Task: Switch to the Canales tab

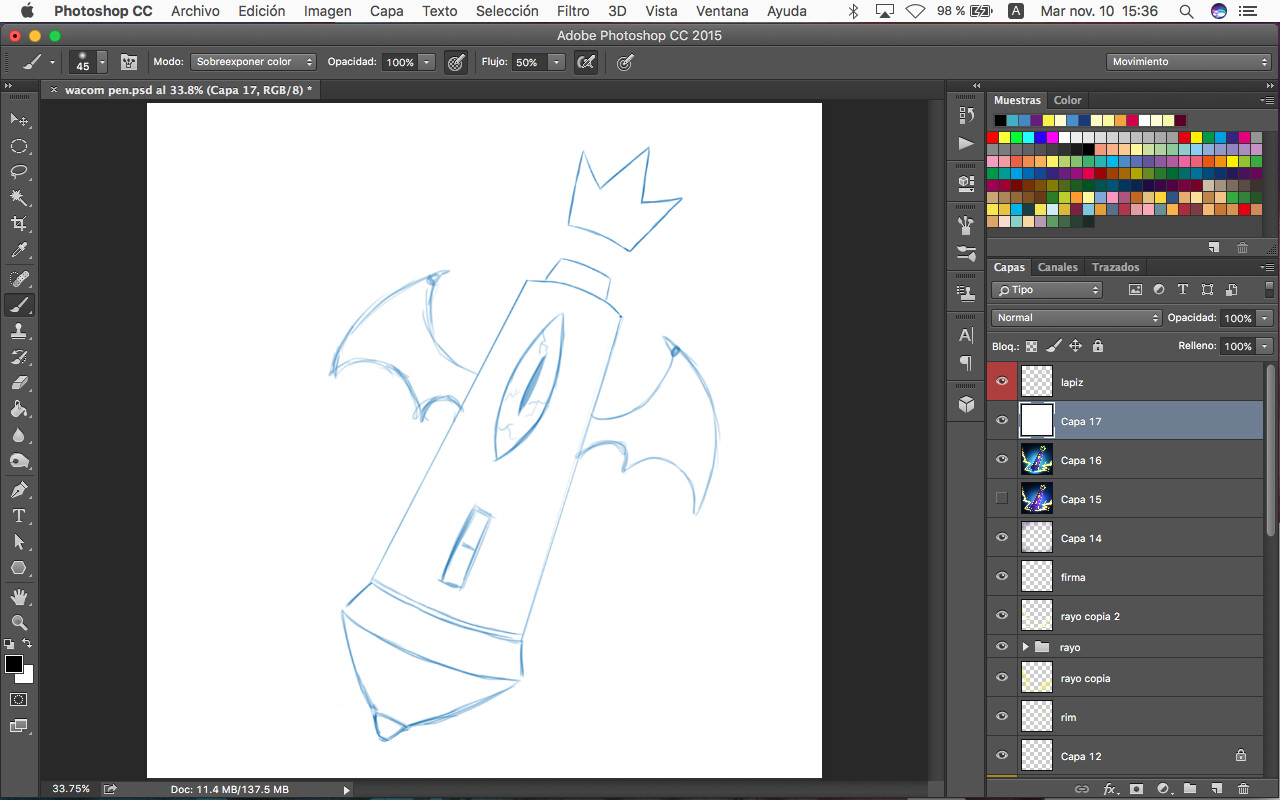Action: (1058, 267)
